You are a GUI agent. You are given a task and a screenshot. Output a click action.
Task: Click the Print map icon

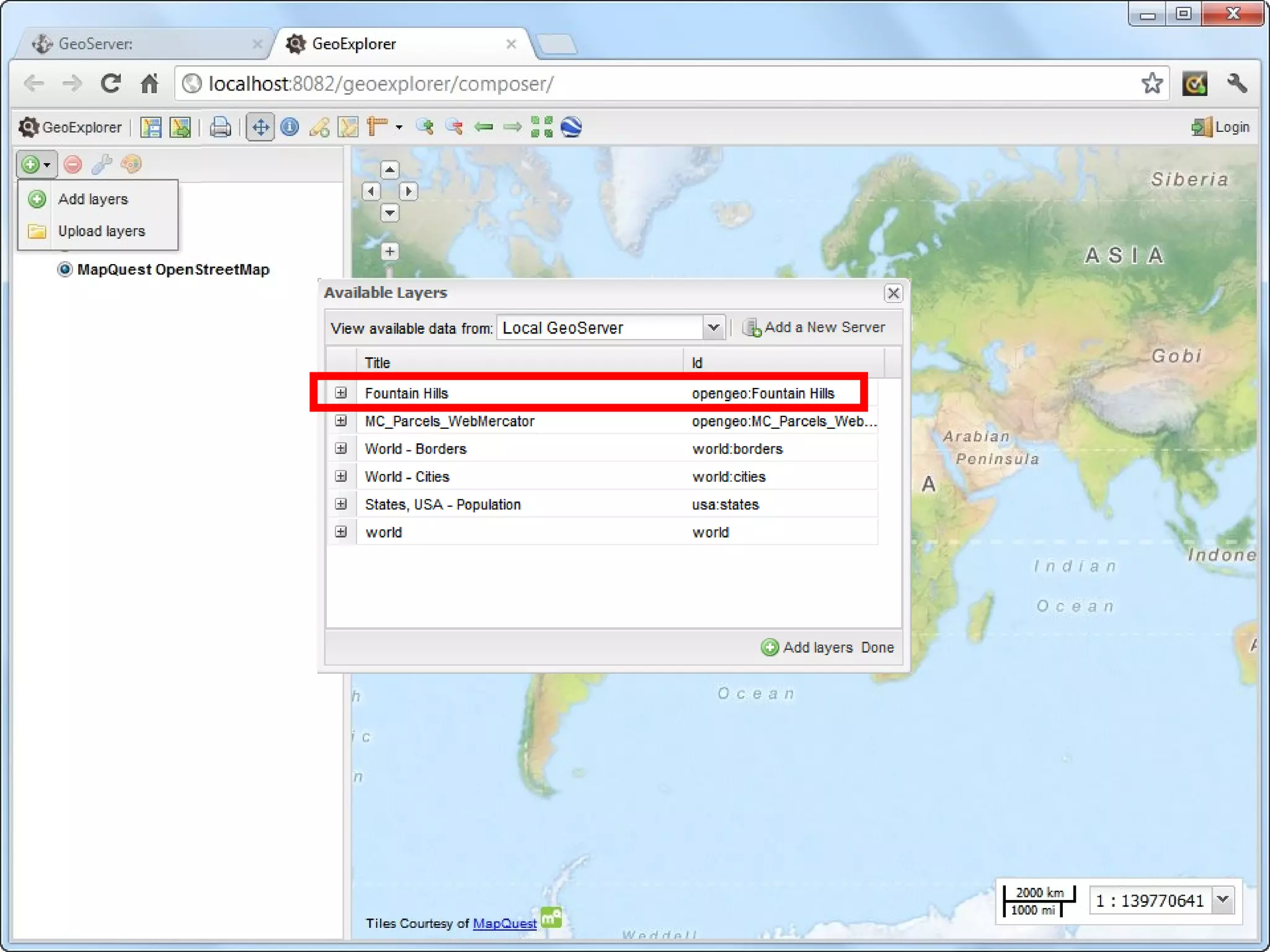220,127
